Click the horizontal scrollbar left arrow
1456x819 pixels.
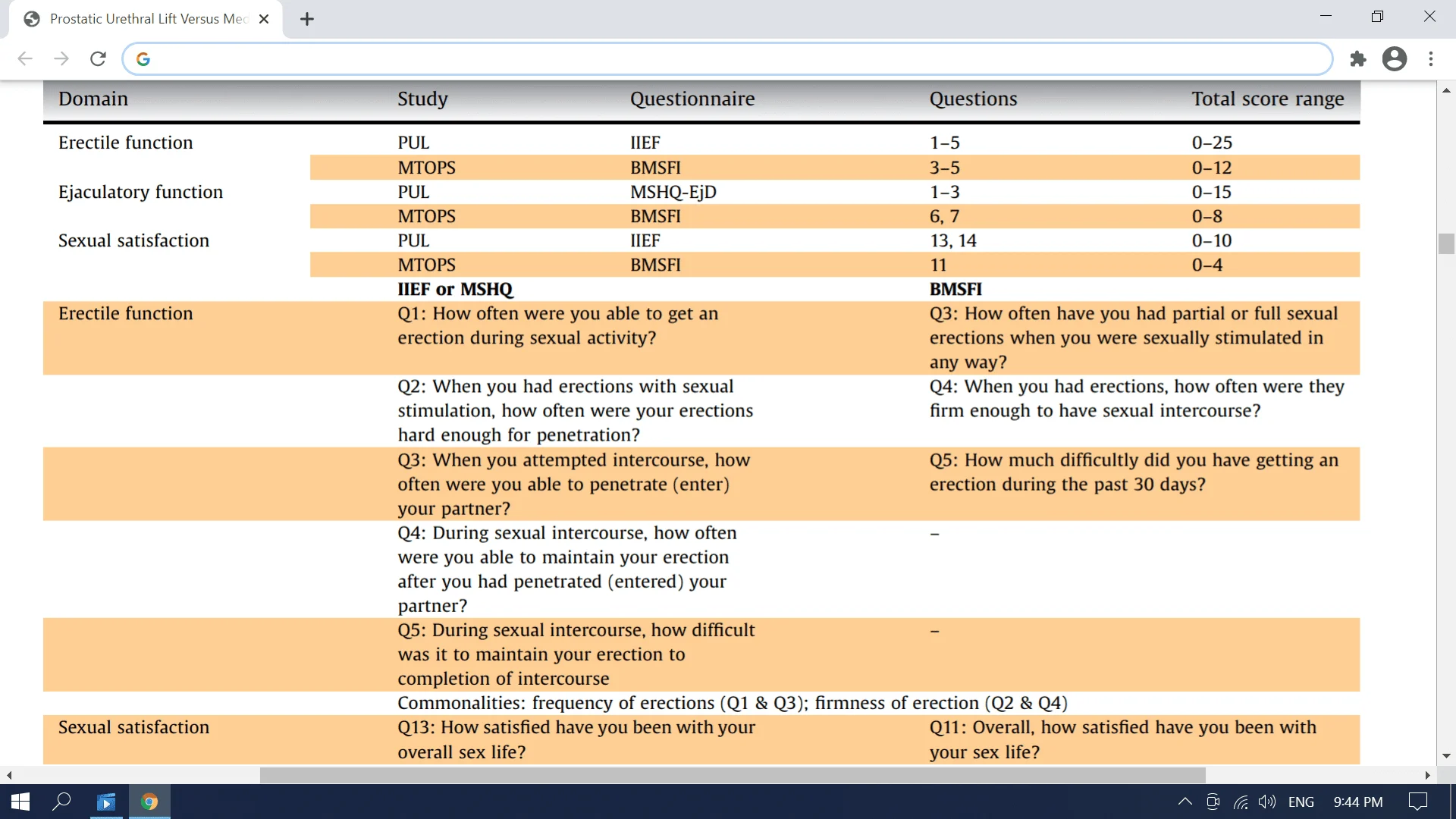pyautogui.click(x=9, y=775)
